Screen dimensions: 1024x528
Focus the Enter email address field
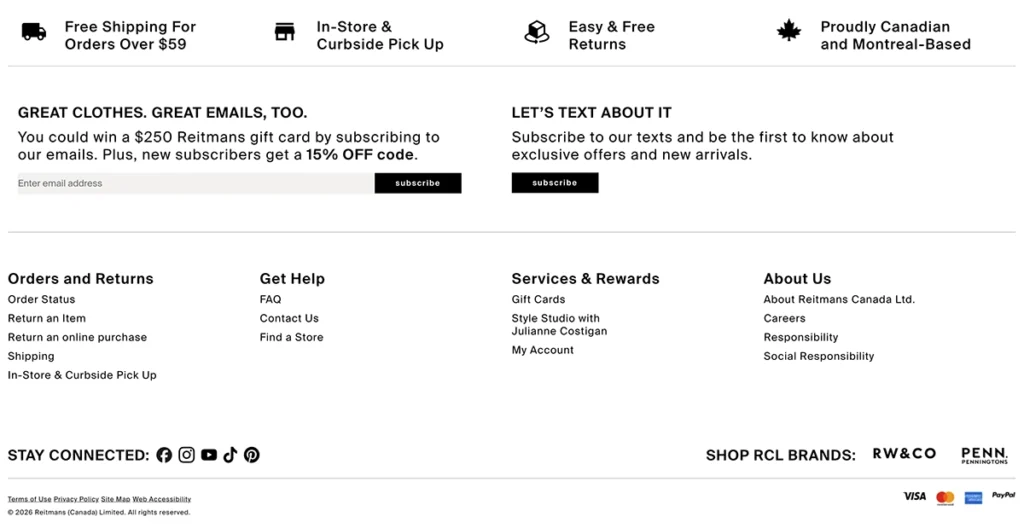click(196, 183)
